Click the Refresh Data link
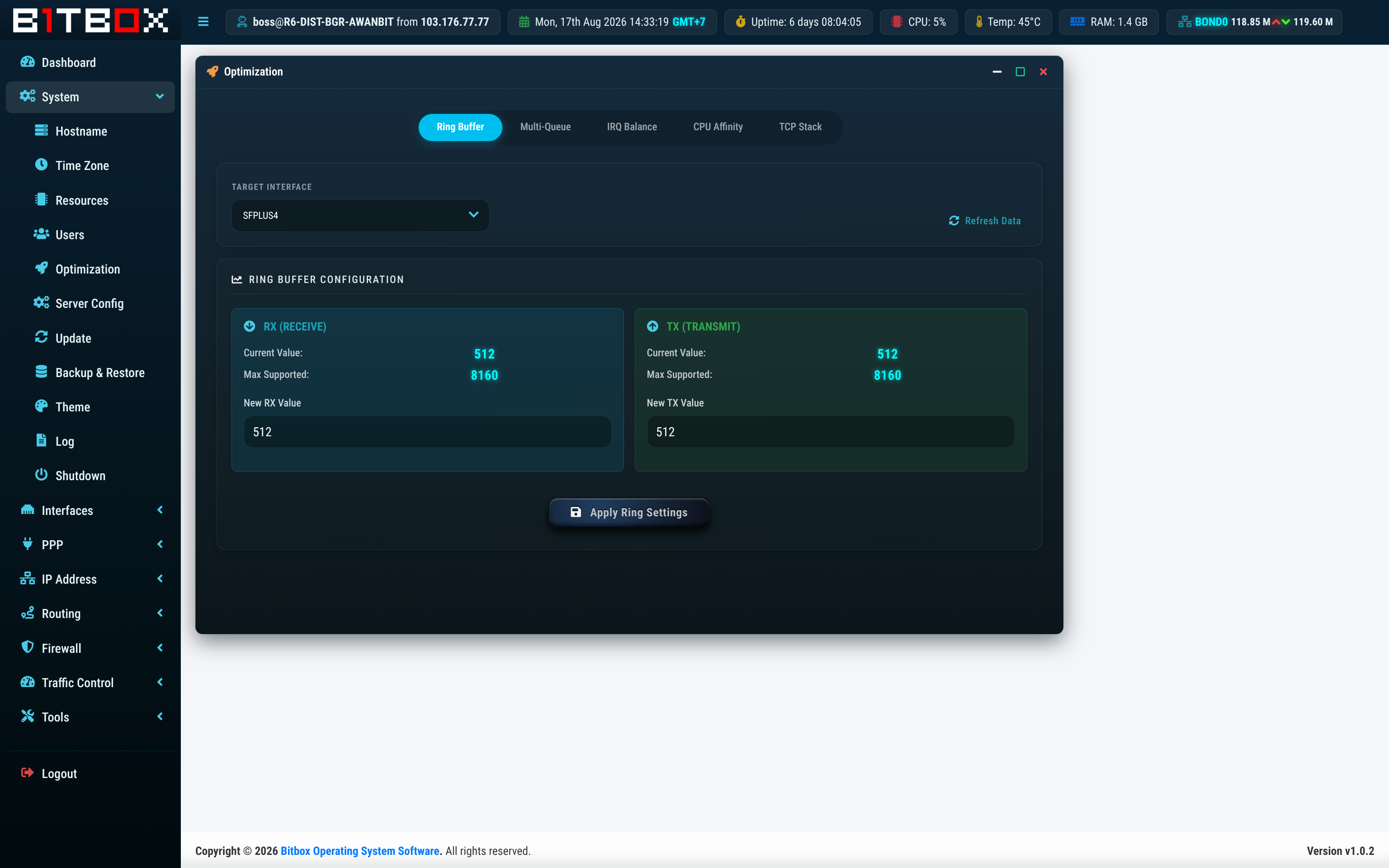Screen dimensions: 1389x868 point(985,221)
